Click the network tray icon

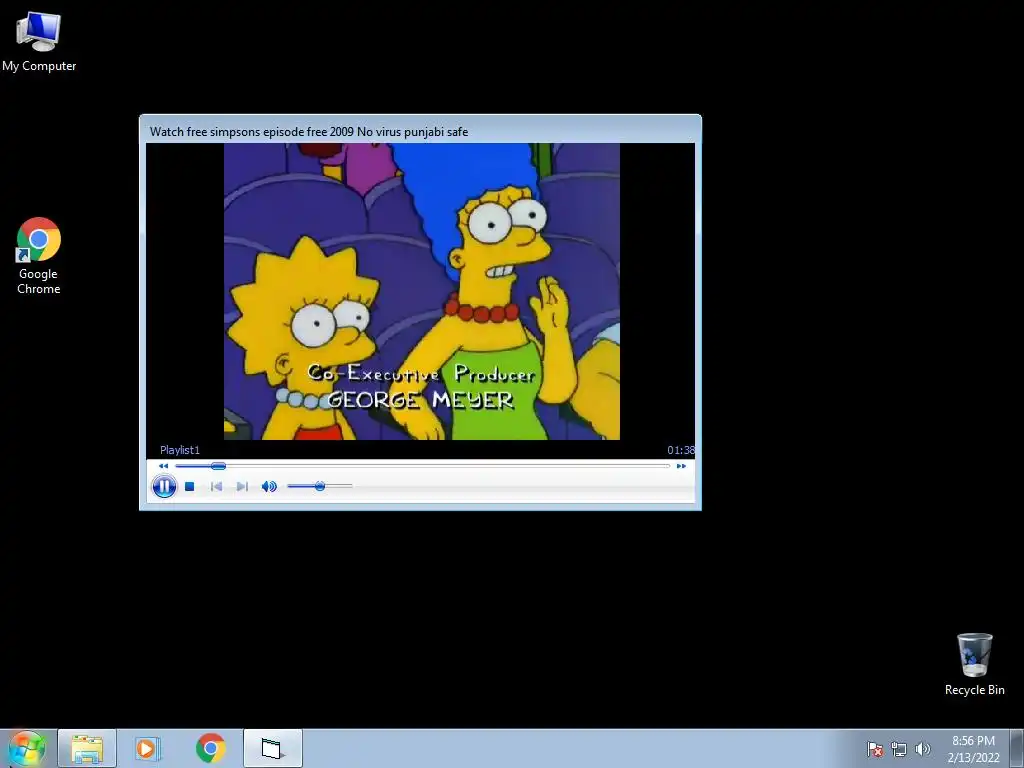pyautogui.click(x=899, y=749)
